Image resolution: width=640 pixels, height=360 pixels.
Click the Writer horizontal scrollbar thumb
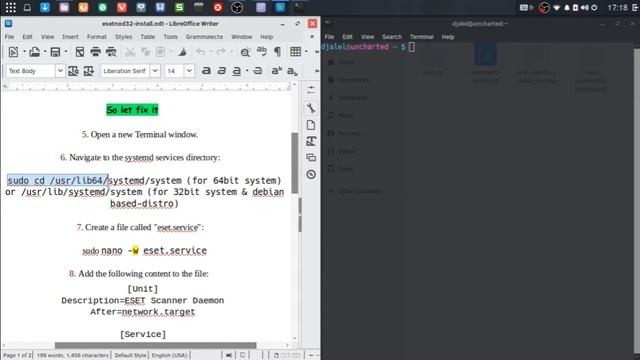[x=156, y=345]
